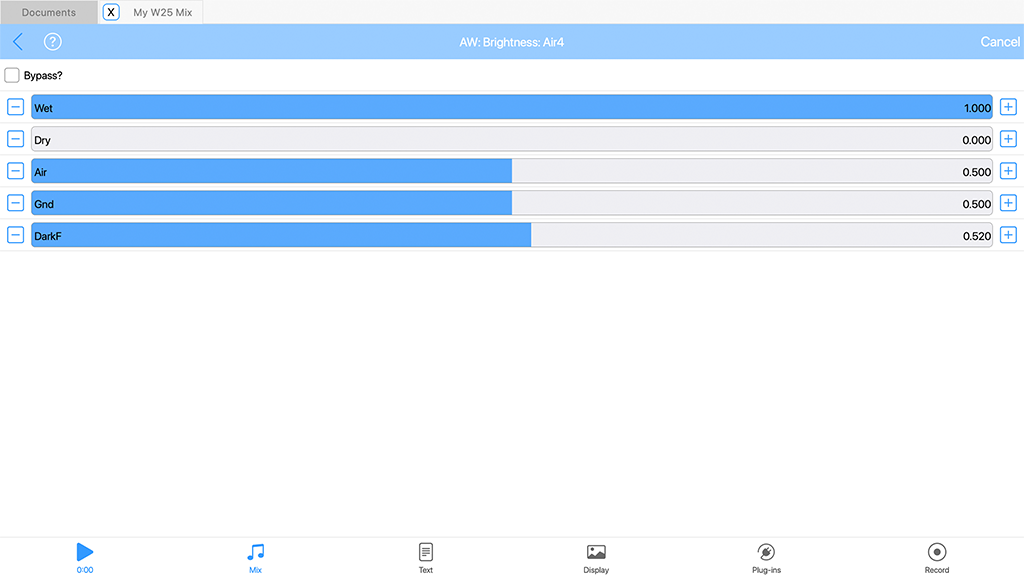This screenshot has width=1024, height=576.
Task: Click the back arrow icon
Action: point(18,42)
